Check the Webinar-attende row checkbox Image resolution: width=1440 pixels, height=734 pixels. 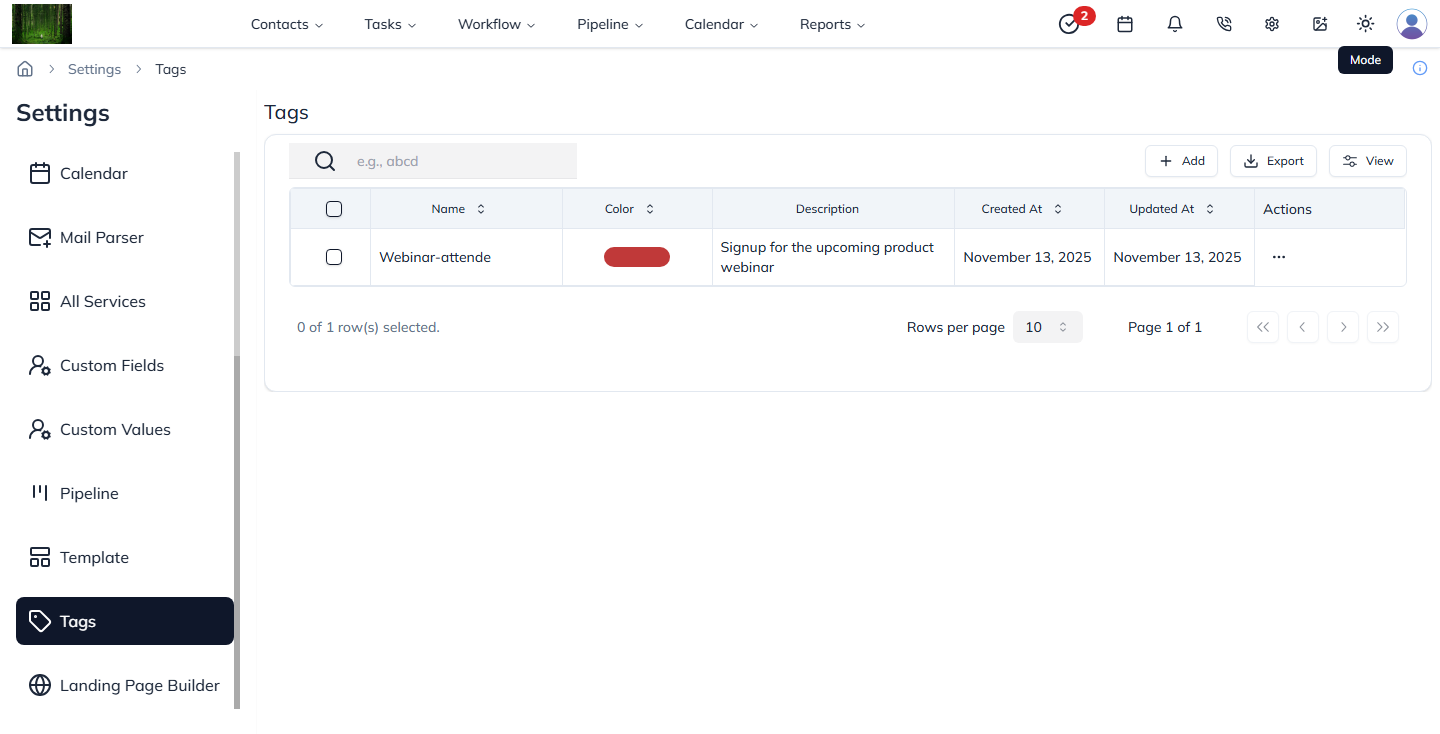[334, 257]
